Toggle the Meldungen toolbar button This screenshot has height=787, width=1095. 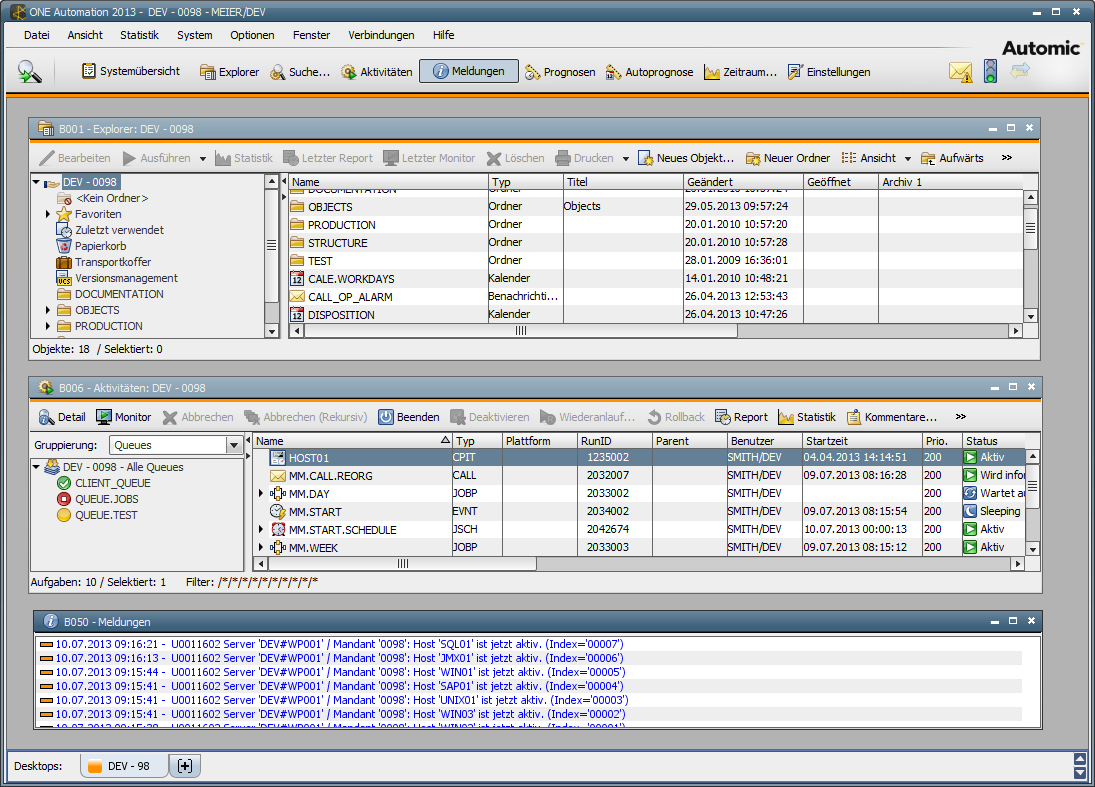point(469,71)
